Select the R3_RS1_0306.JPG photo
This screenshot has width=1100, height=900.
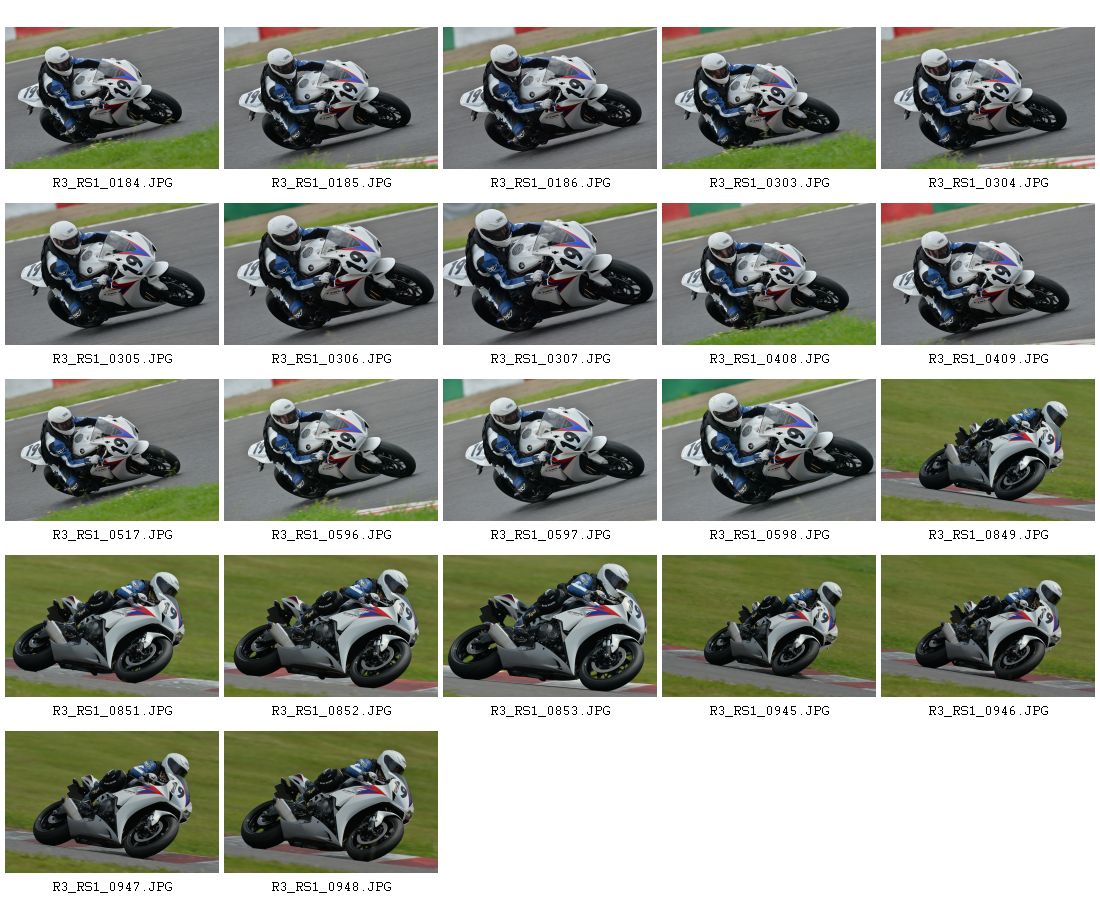point(331,274)
